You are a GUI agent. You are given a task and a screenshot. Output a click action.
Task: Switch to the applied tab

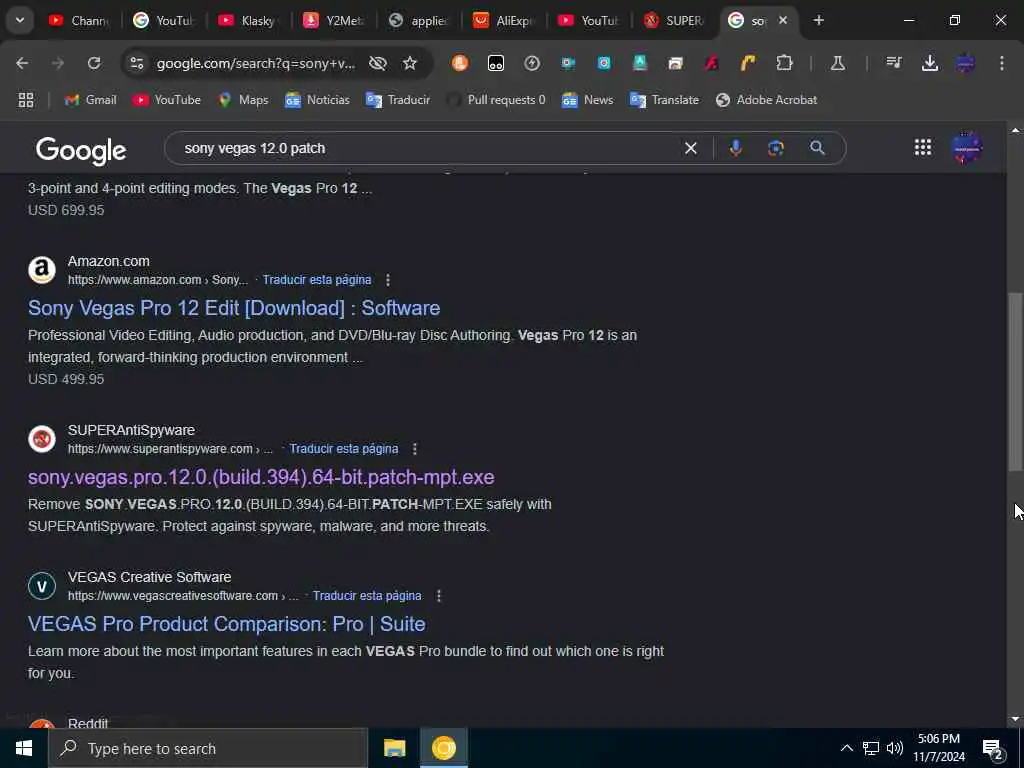418,20
